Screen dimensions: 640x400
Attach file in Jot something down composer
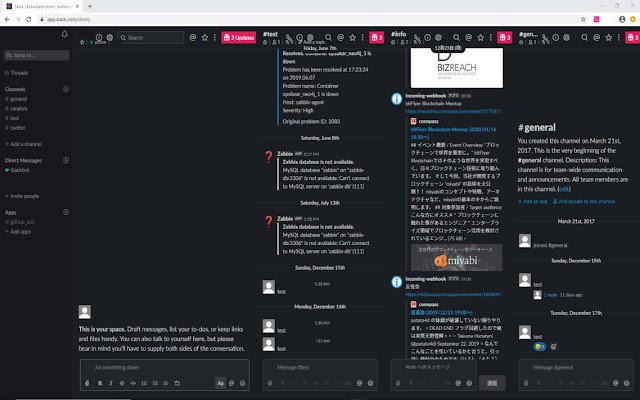coord(87,383)
